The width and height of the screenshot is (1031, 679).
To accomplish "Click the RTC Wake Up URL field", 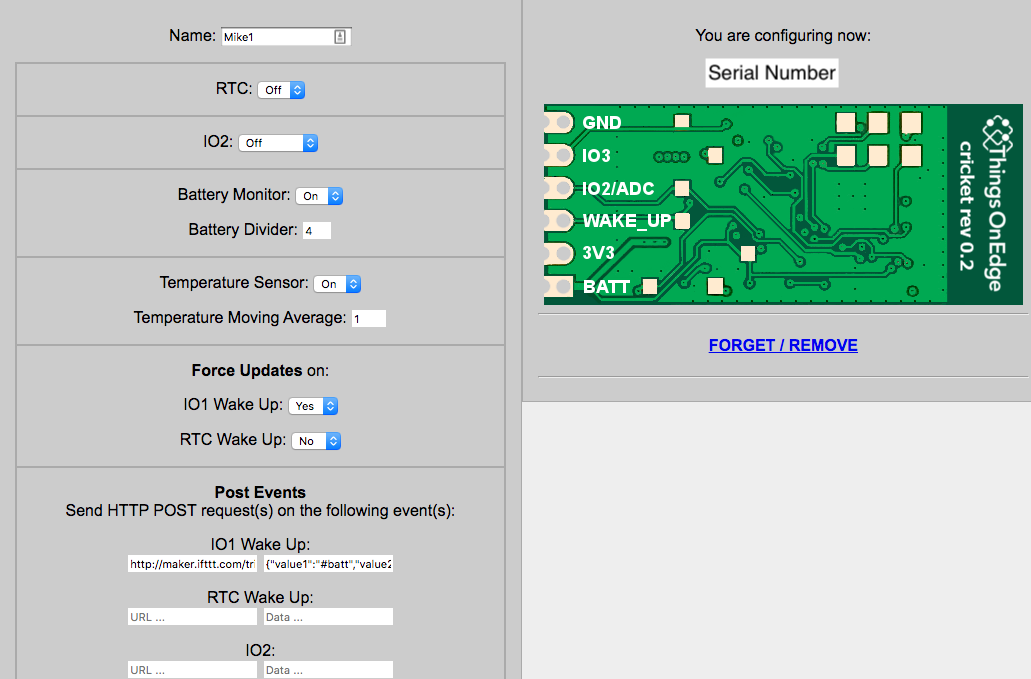I will click(x=192, y=617).
